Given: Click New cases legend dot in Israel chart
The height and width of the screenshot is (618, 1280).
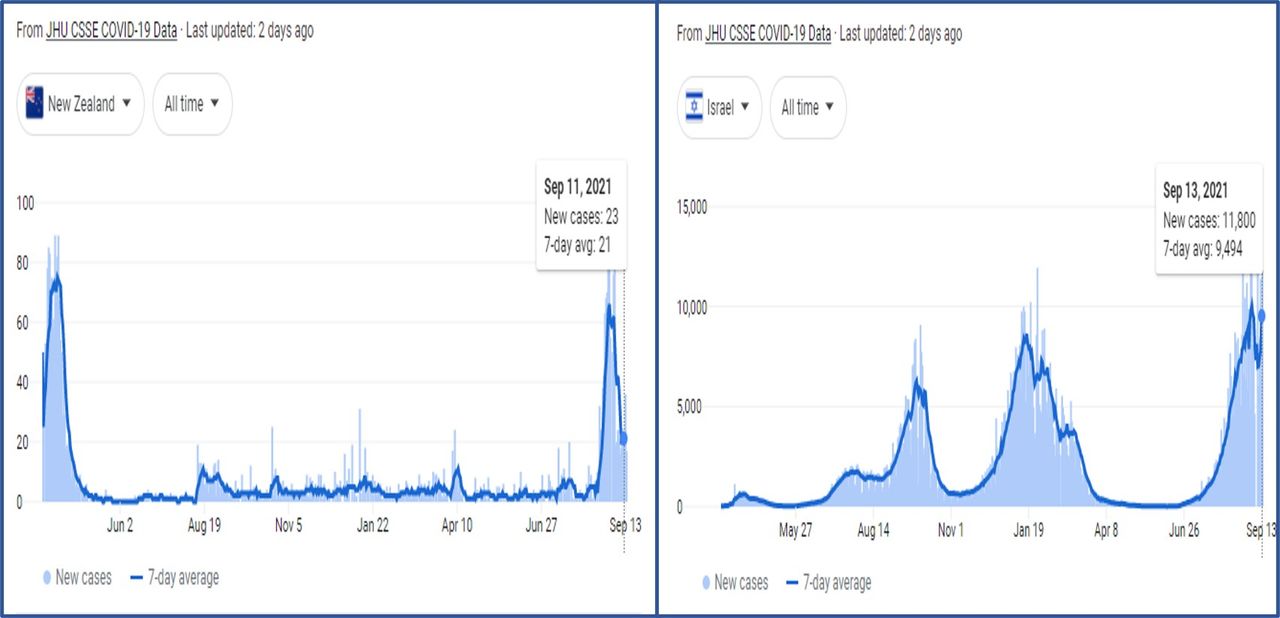Looking at the screenshot, I should 706,583.
